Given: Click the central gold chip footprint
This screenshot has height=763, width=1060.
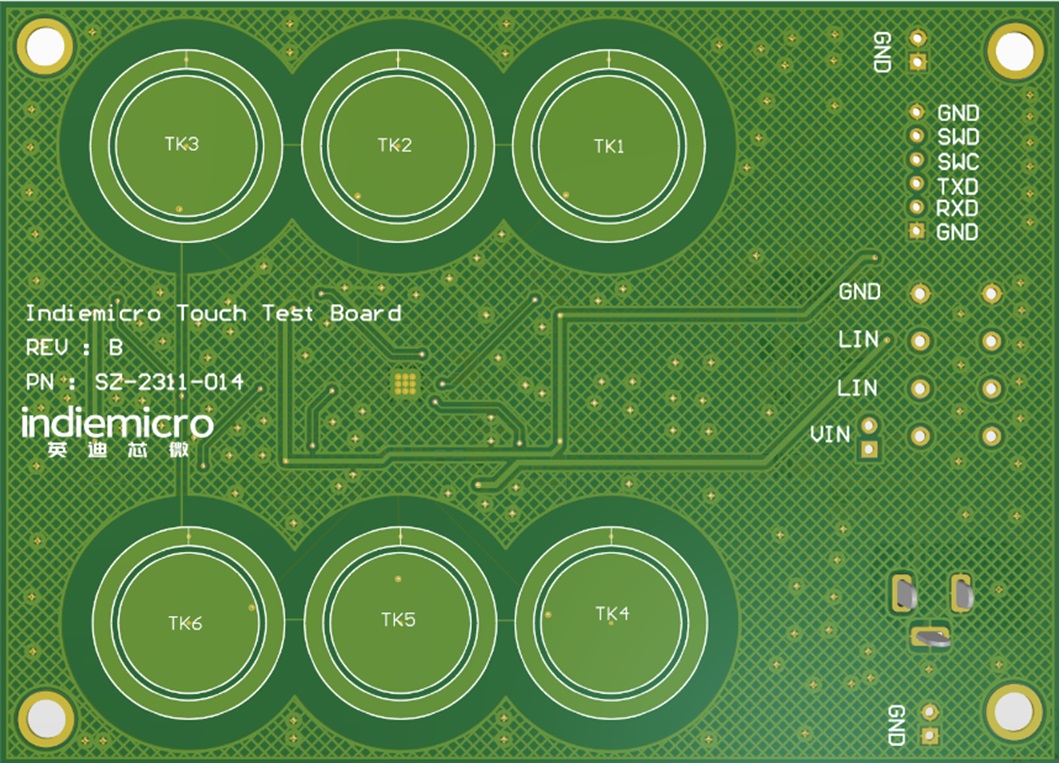Looking at the screenshot, I should [405, 383].
